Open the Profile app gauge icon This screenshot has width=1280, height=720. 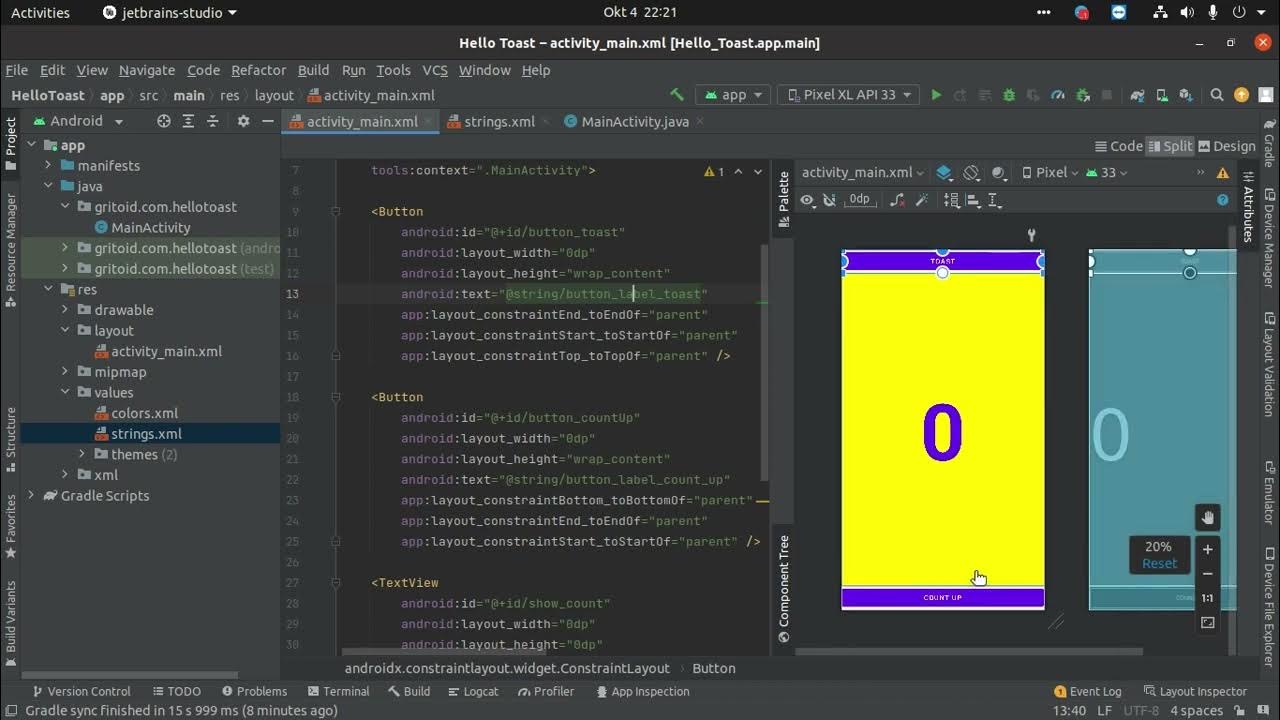(1058, 95)
